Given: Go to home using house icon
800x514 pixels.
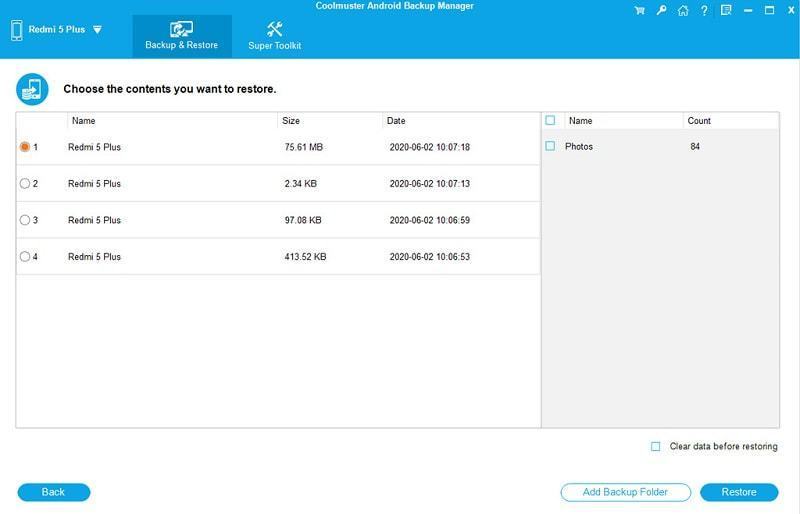Looking at the screenshot, I should click(682, 11).
